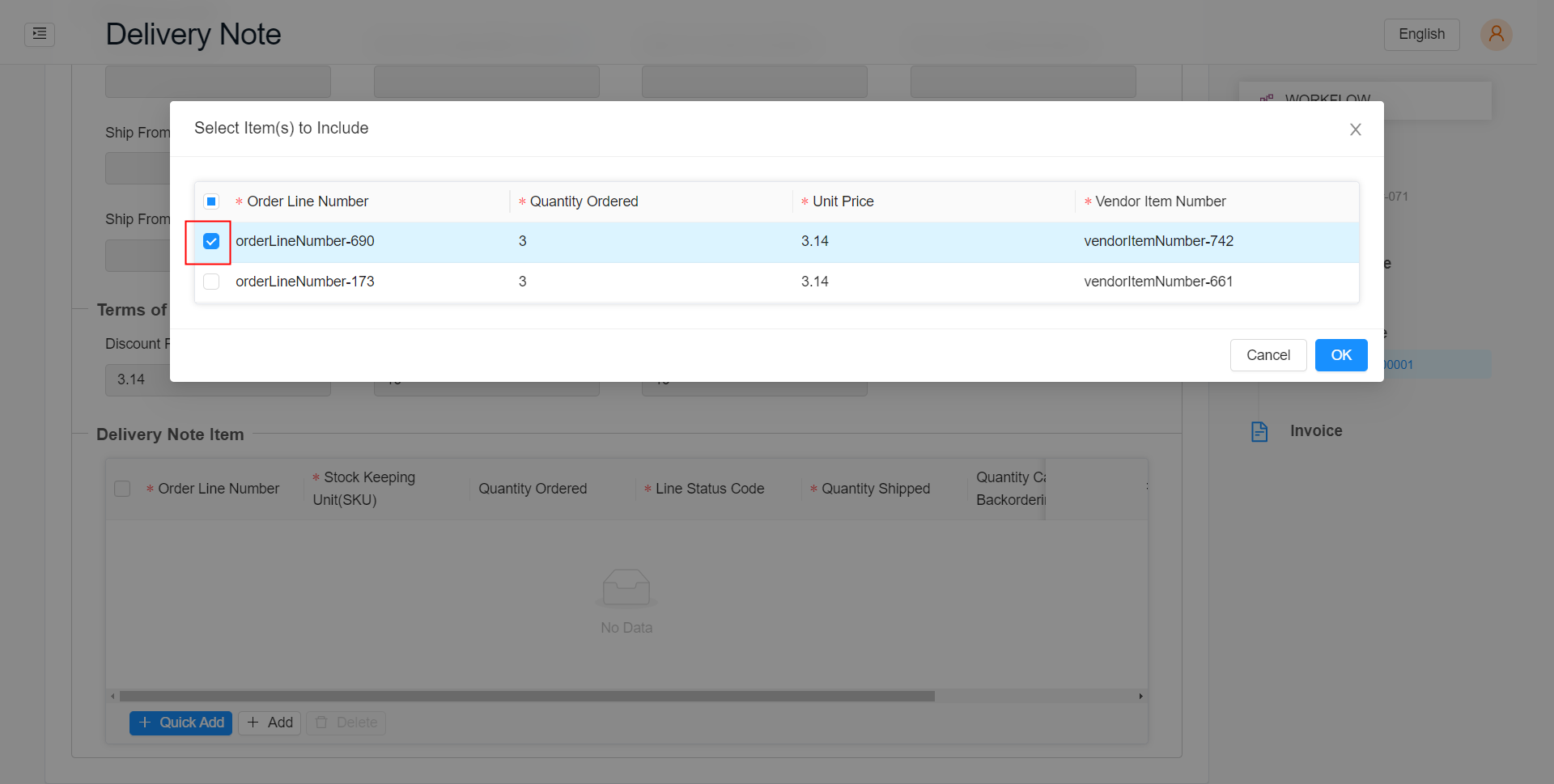Screen dimensions: 1554x784
Task: Click the Vendor Item Number column header
Action: coord(1160,201)
